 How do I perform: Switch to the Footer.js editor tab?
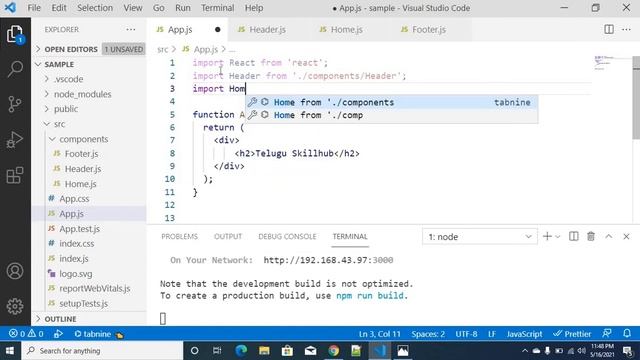pos(431,29)
